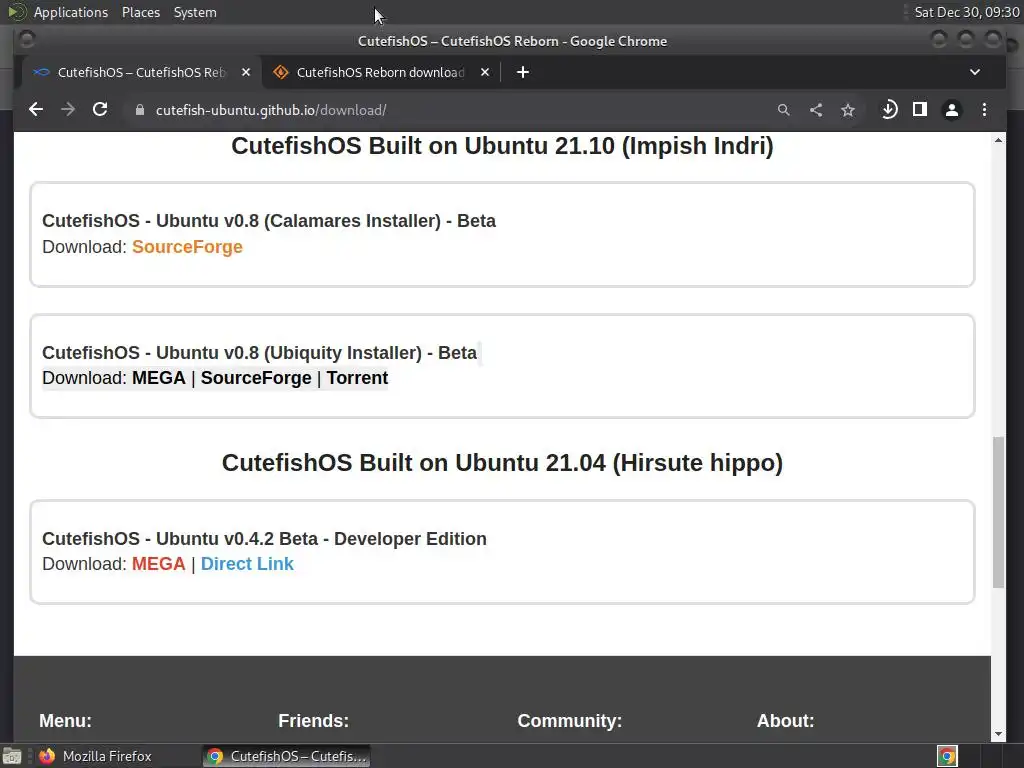Open Chrome three-dot menu
Screen dimensions: 1024x768
click(984, 110)
